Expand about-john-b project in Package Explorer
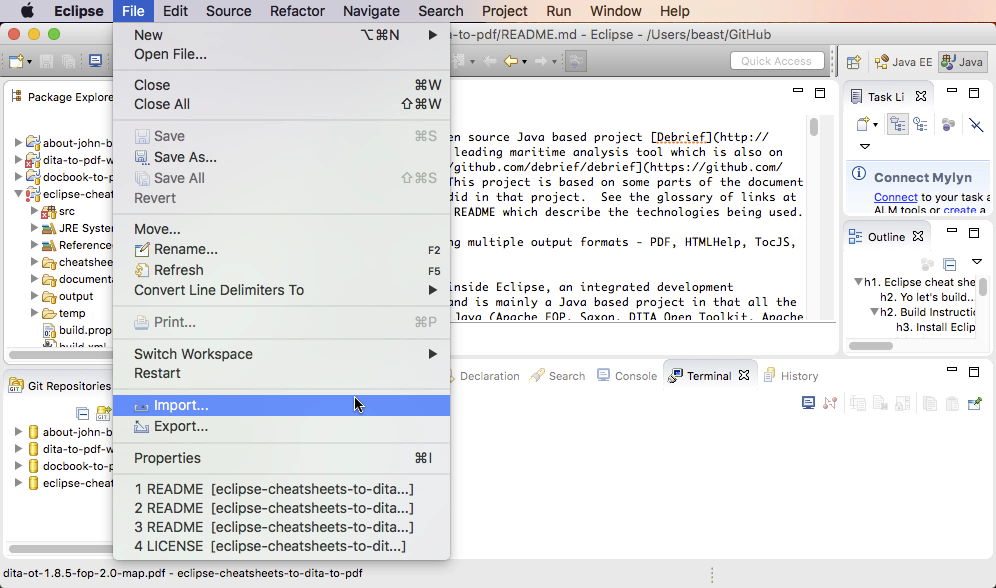 pyautogui.click(x=18, y=142)
